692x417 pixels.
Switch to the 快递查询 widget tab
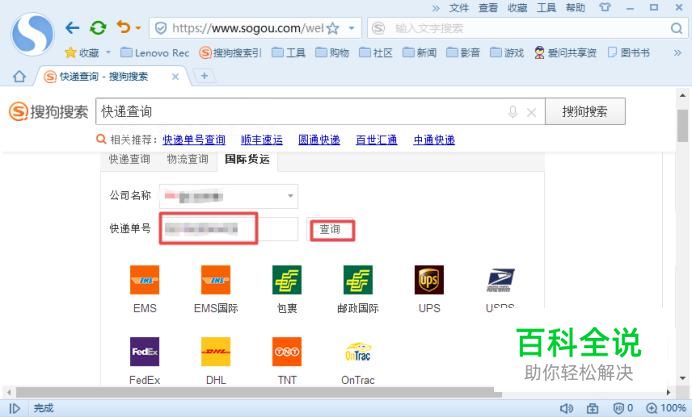tap(130, 159)
